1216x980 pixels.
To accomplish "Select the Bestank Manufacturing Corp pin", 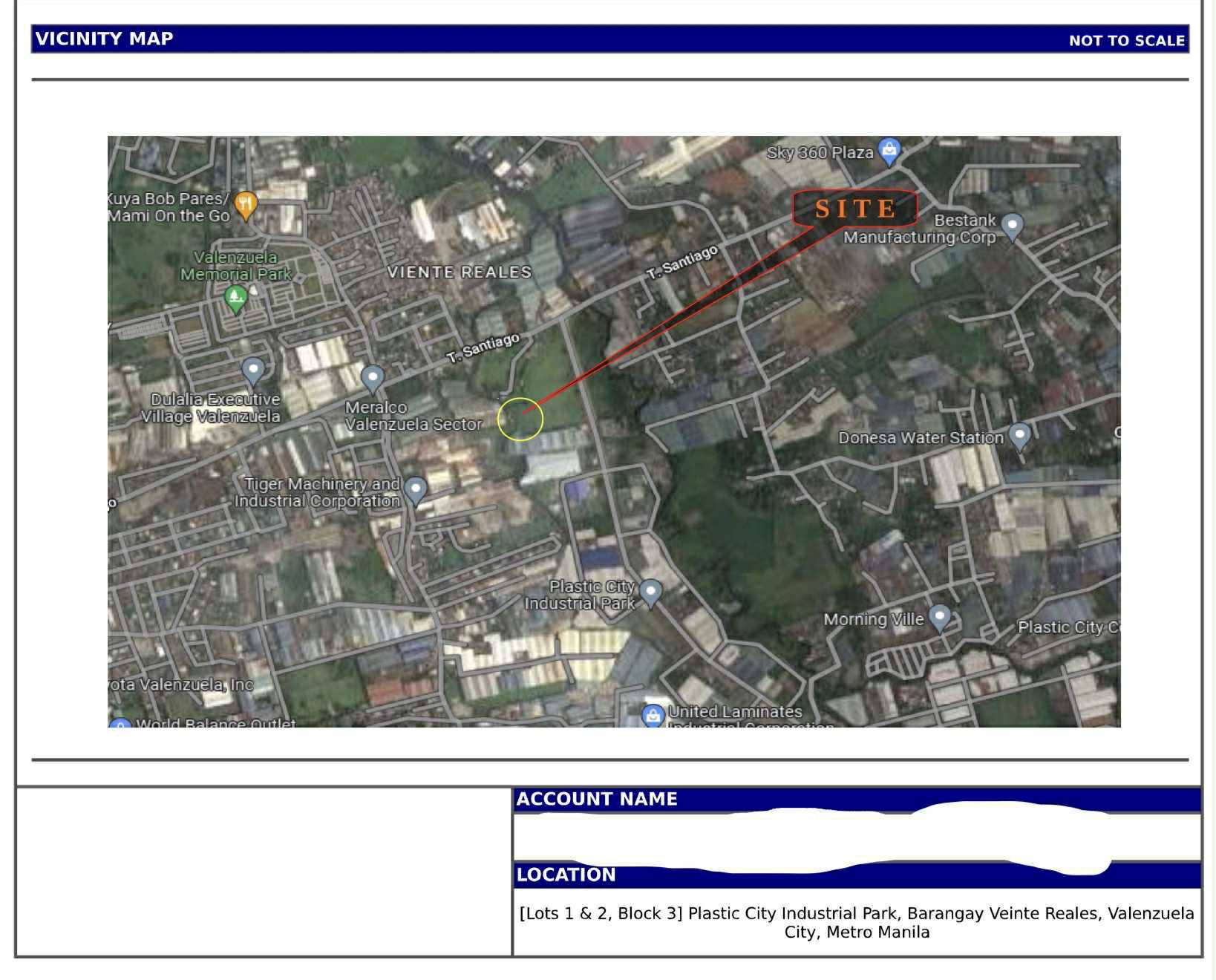I will click(x=1012, y=225).
